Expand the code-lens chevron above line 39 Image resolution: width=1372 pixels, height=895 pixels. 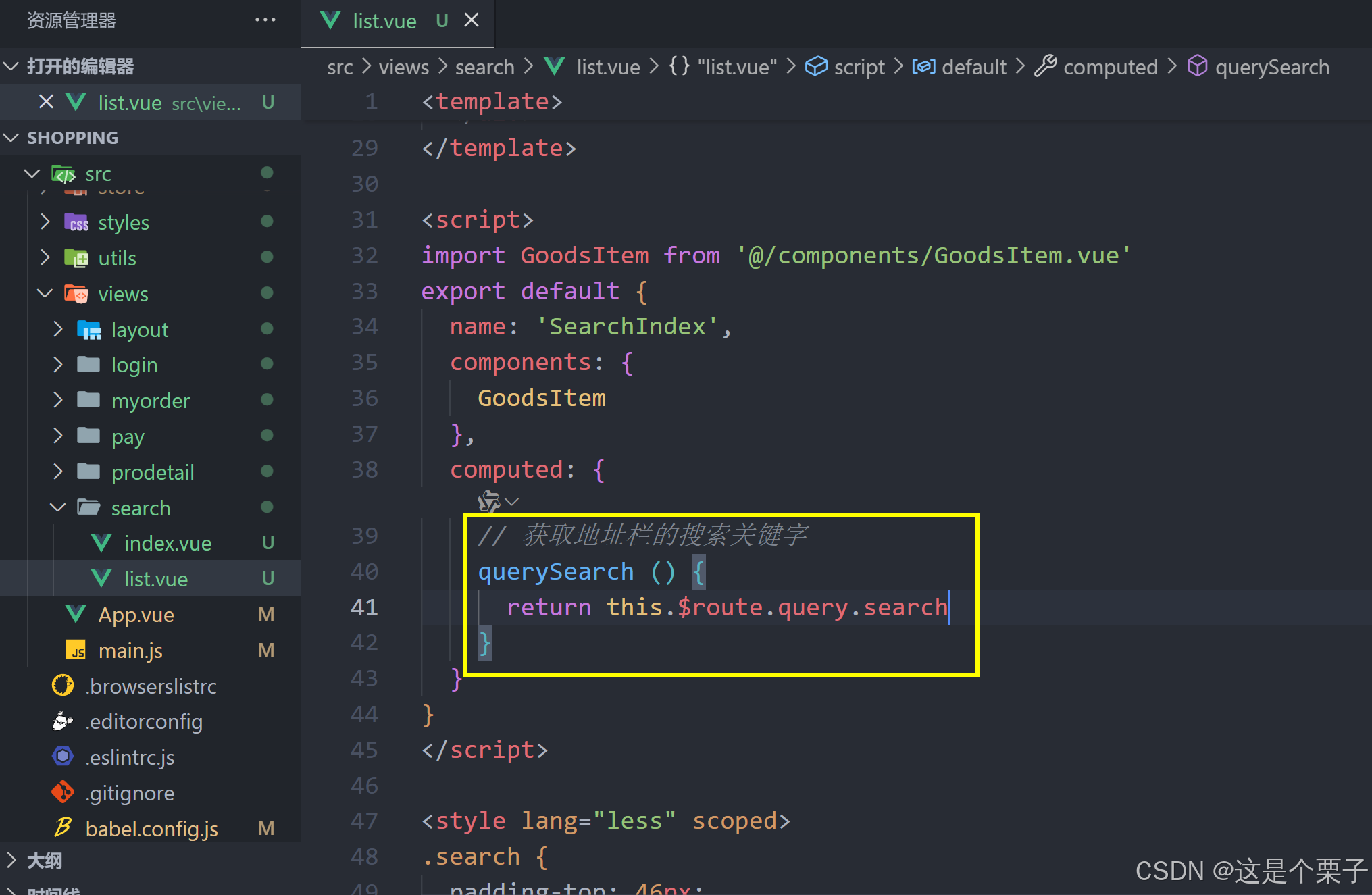pos(512,501)
